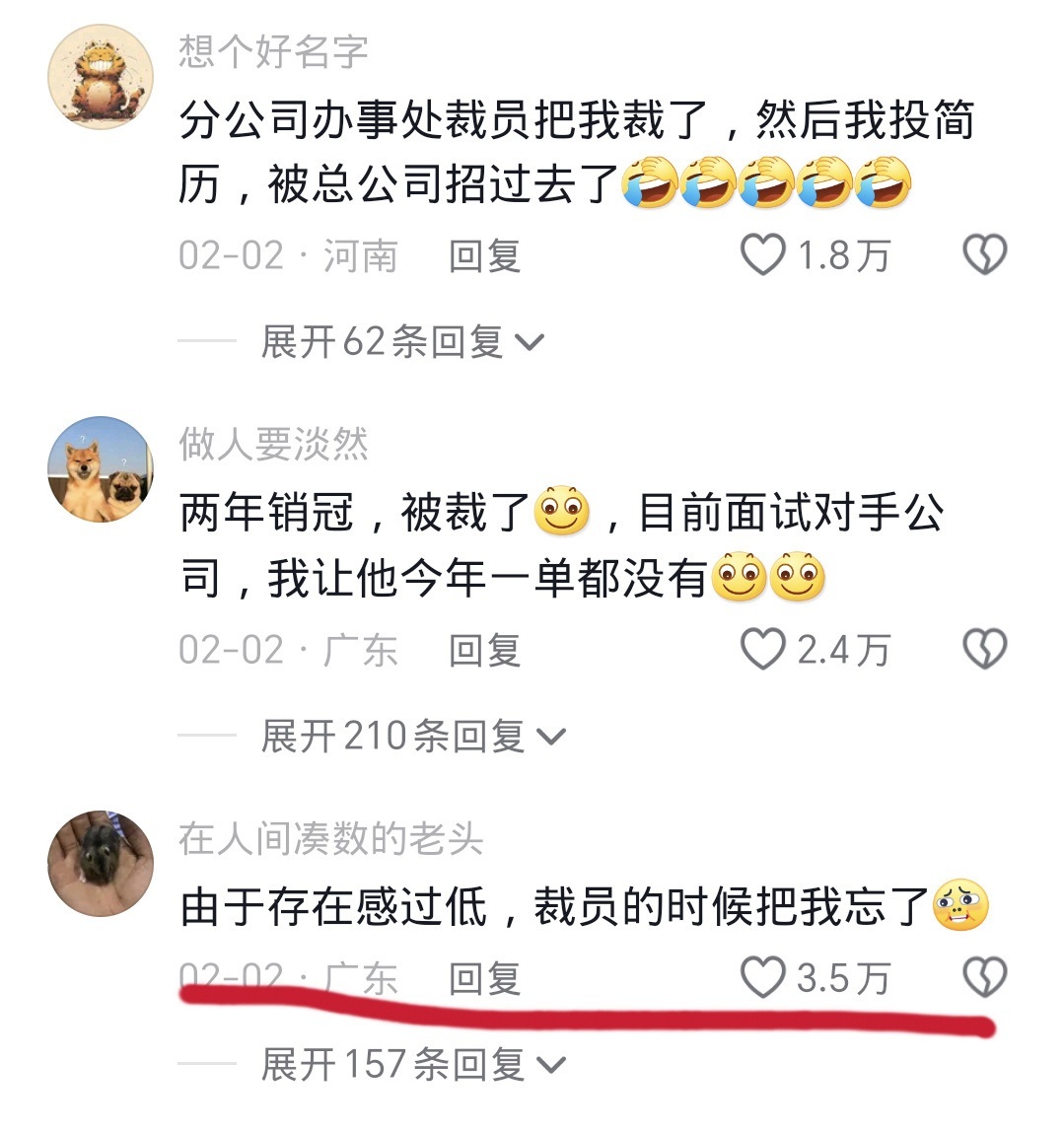Viewport: 1064px width, 1131px height.
Task: Tap broken heart on 做人要淡然 comment
Action: [985, 649]
